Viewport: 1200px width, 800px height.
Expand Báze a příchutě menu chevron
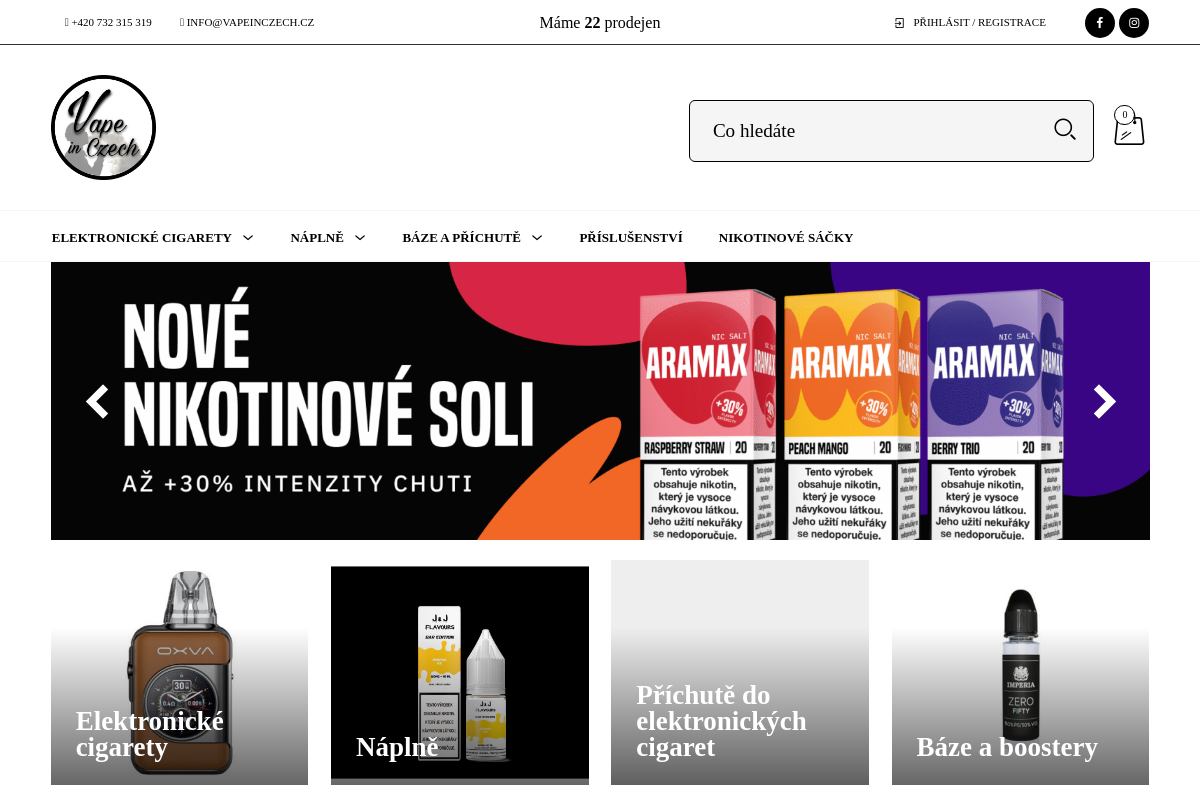(x=537, y=238)
